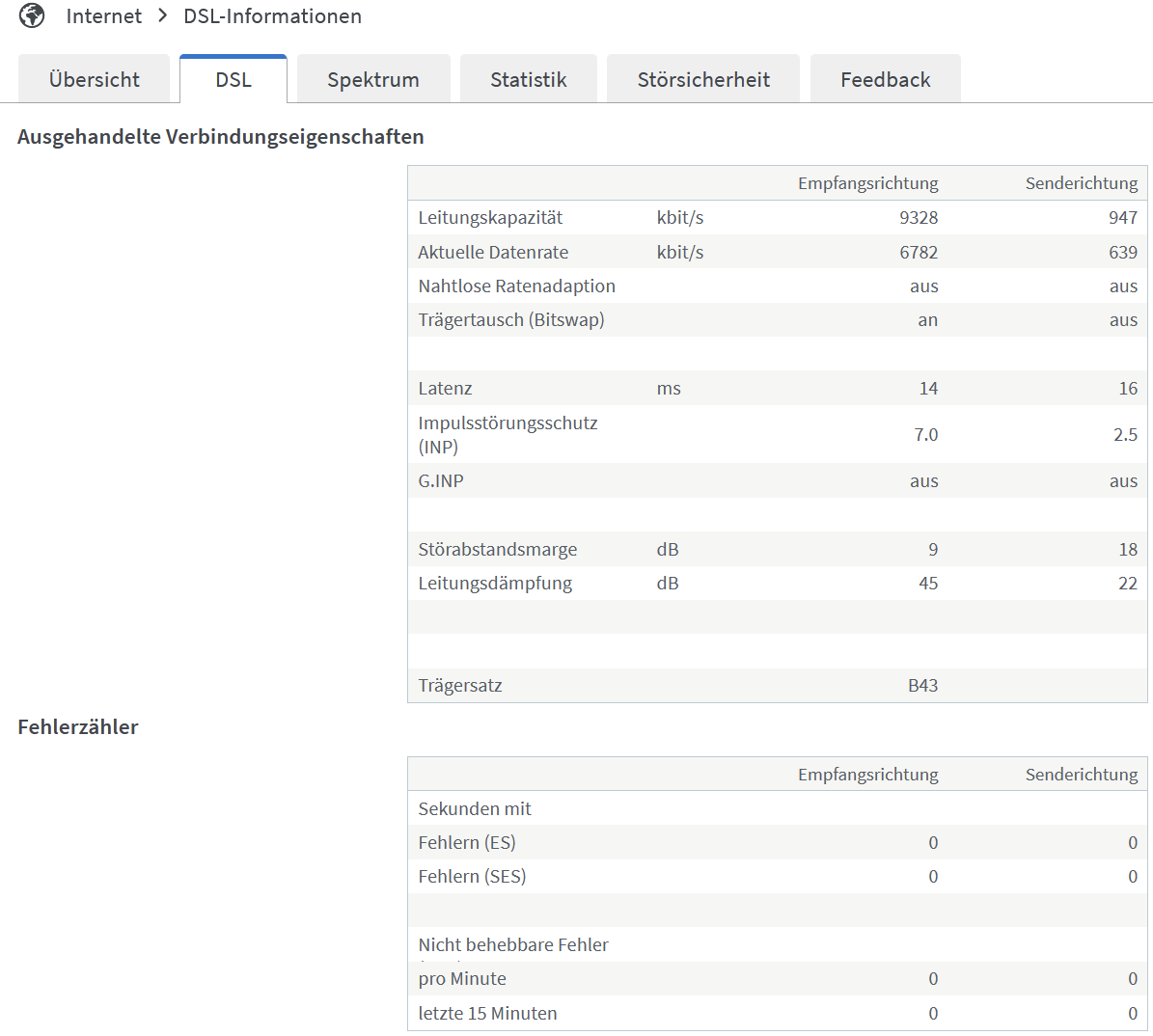Click the Nahtlose Ratenadaption label
Image resolution: width=1153 pixels, height=1036 pixels.
[x=517, y=286]
